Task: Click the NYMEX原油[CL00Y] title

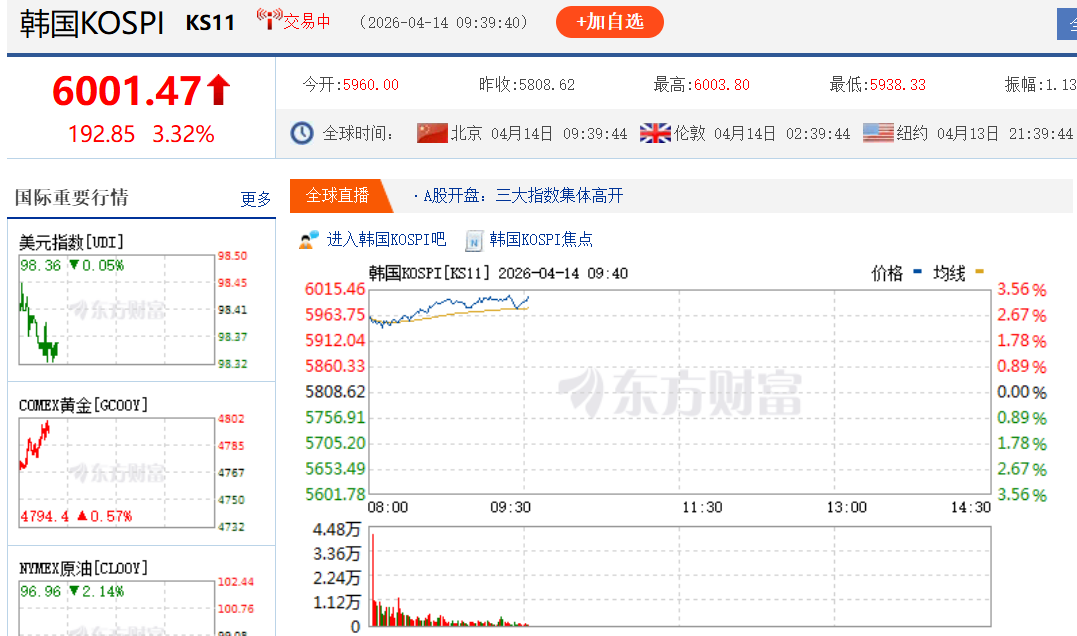Action: point(83,569)
